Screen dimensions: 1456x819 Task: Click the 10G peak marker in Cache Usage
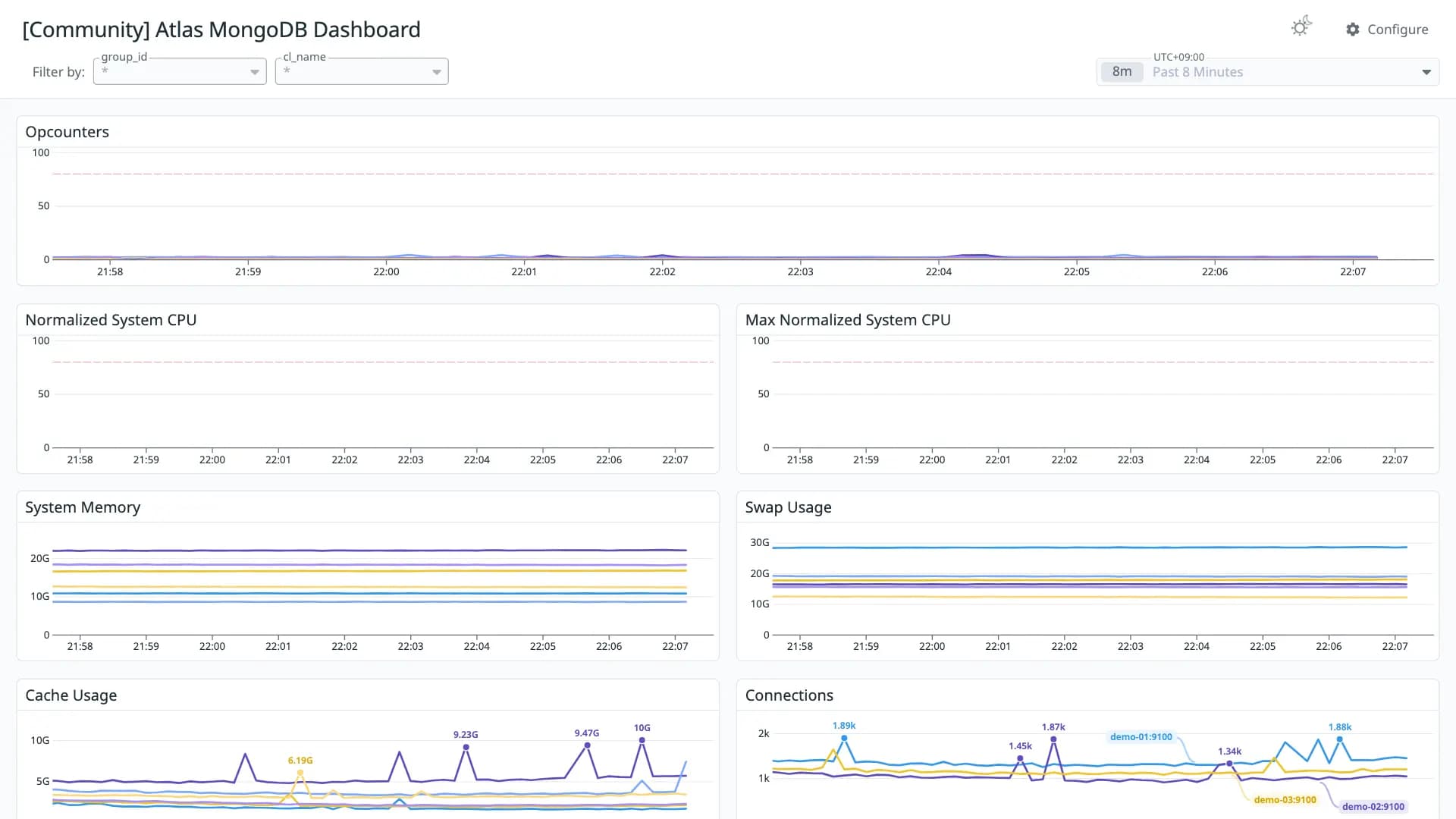[x=642, y=740]
